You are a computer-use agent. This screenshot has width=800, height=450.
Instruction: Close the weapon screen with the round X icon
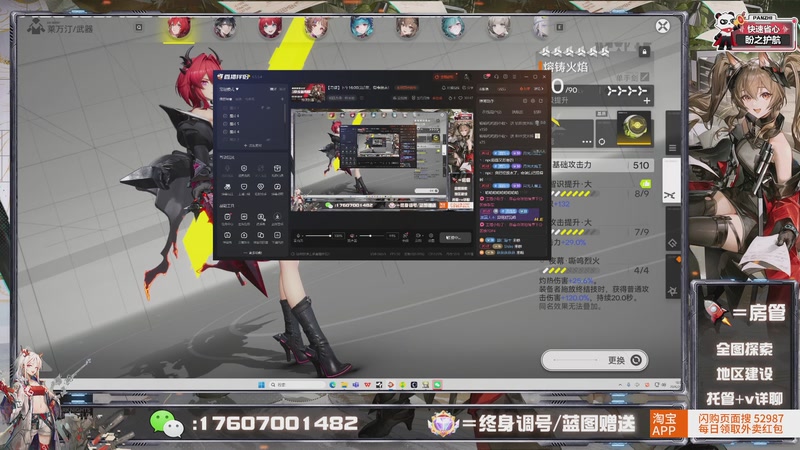pos(662,26)
